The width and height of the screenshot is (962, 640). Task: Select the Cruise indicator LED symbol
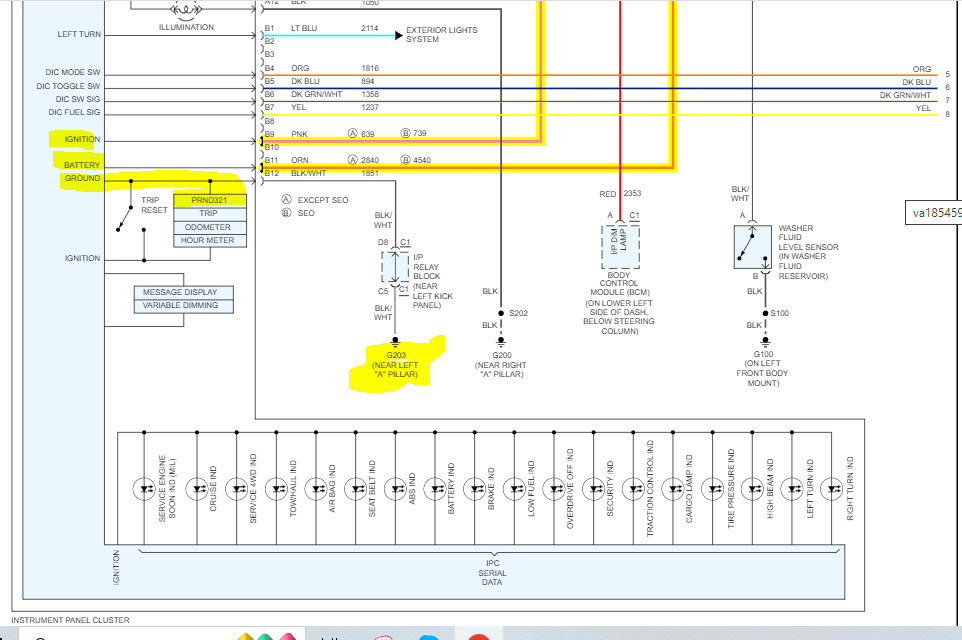pos(197,489)
